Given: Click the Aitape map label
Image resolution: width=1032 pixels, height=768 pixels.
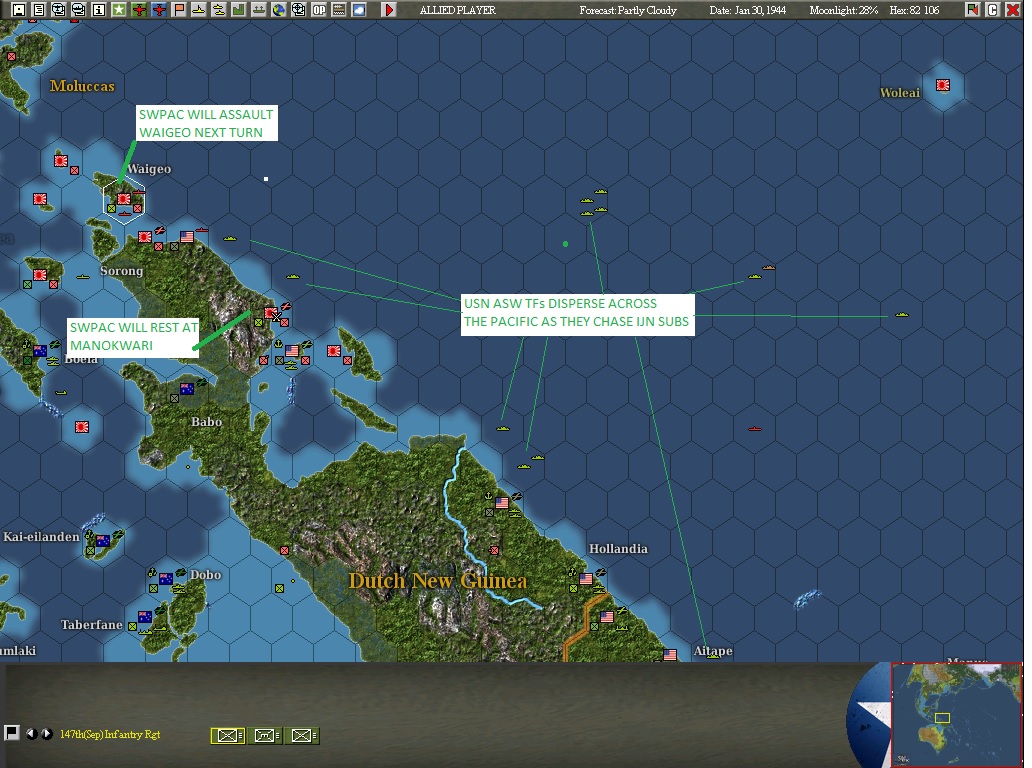Looking at the screenshot, I should [713, 651].
